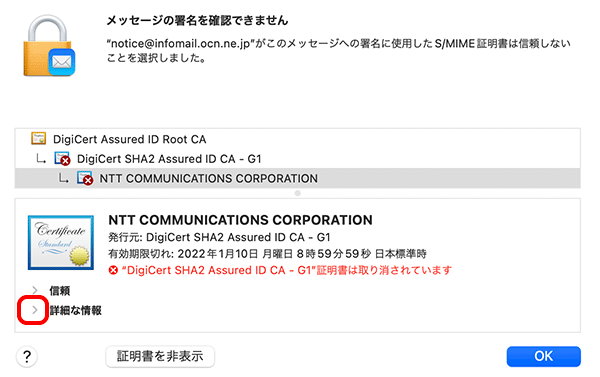Click the DigiCert Assured ID Root CA certificate icon

click(x=39, y=139)
